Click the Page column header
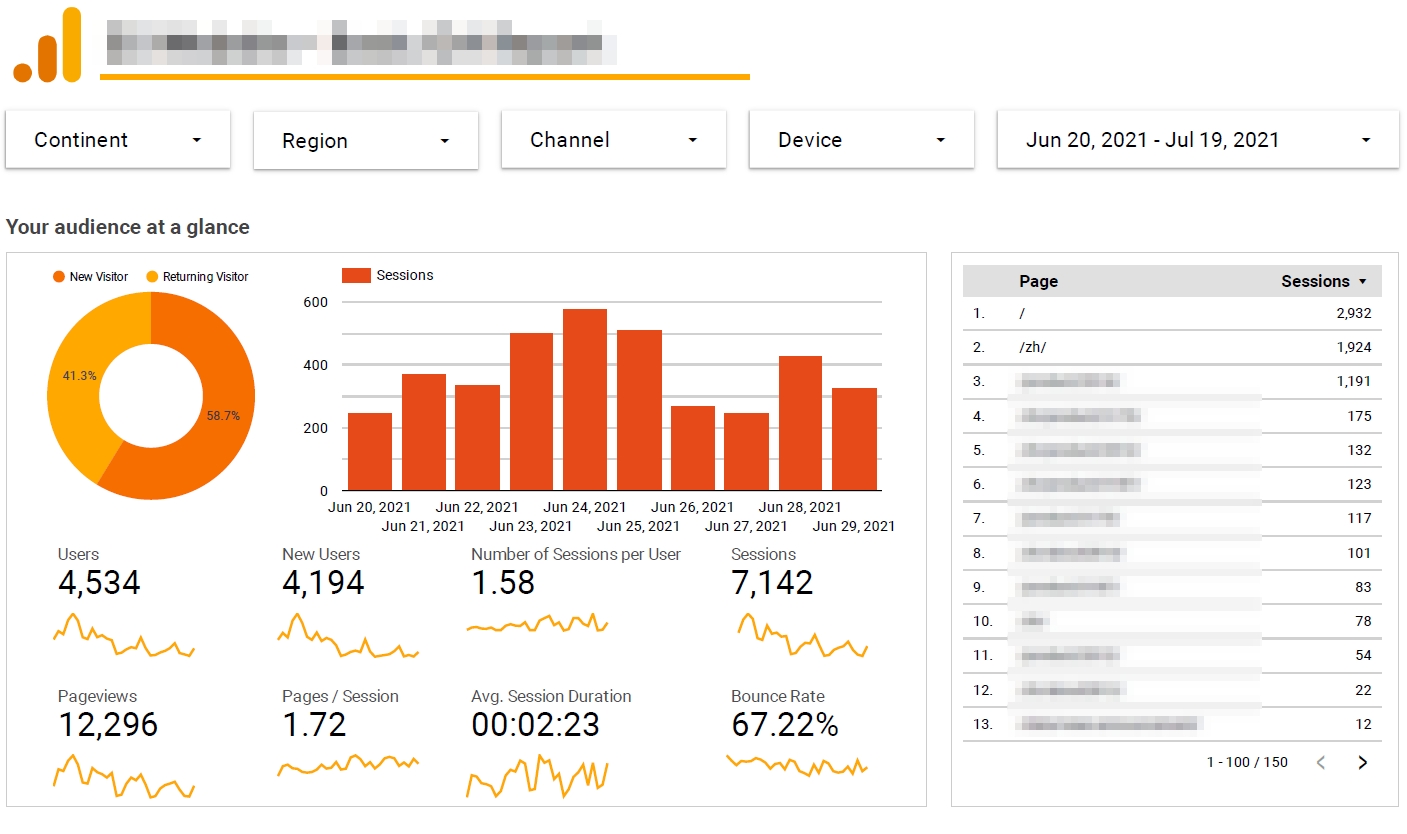The image size is (1407, 834). [1038, 282]
